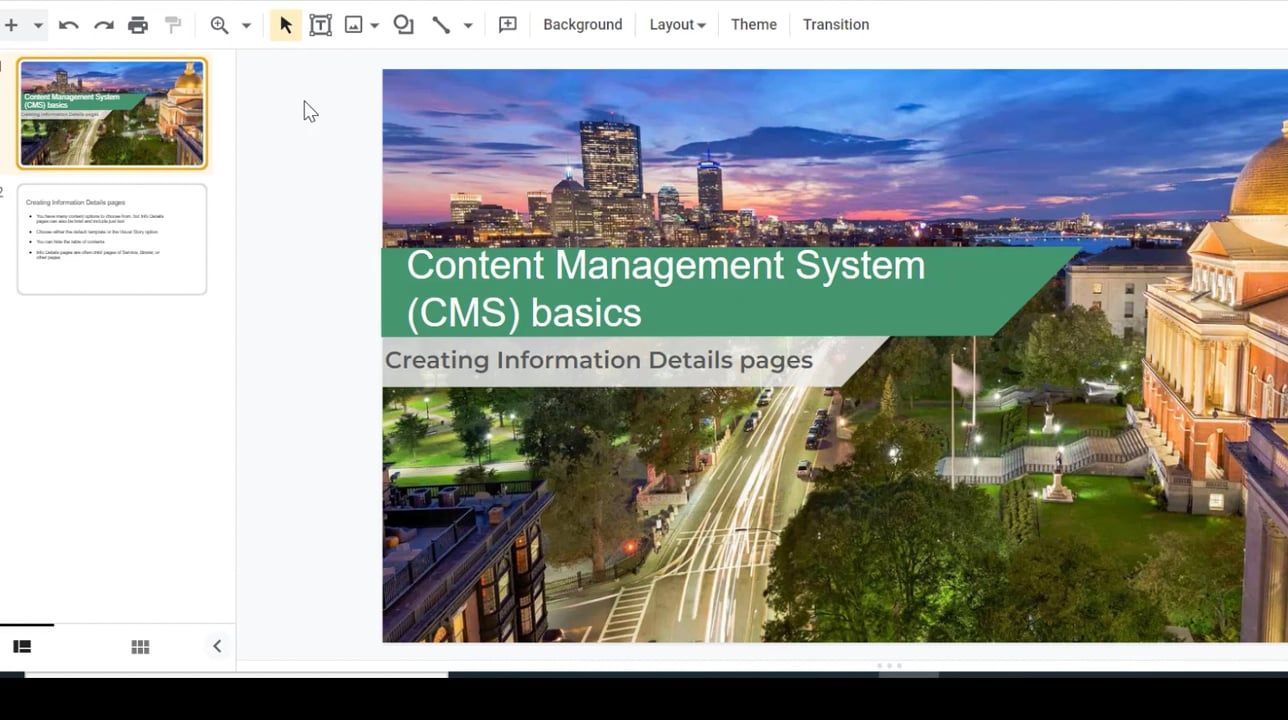Select the second slide thumbnail
1288x720 pixels.
(112, 240)
